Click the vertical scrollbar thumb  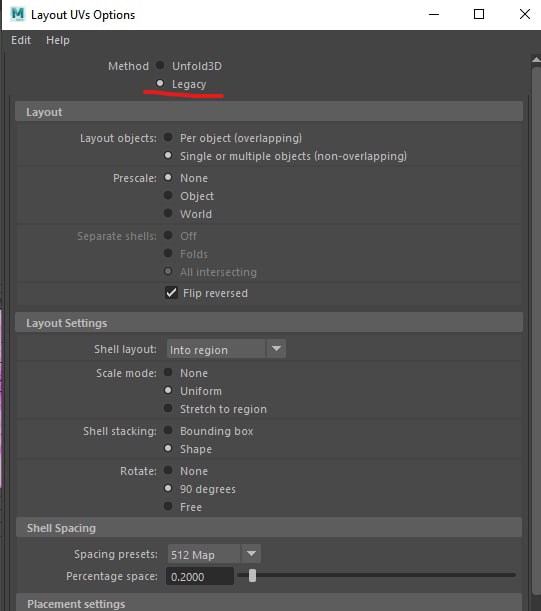(536, 331)
